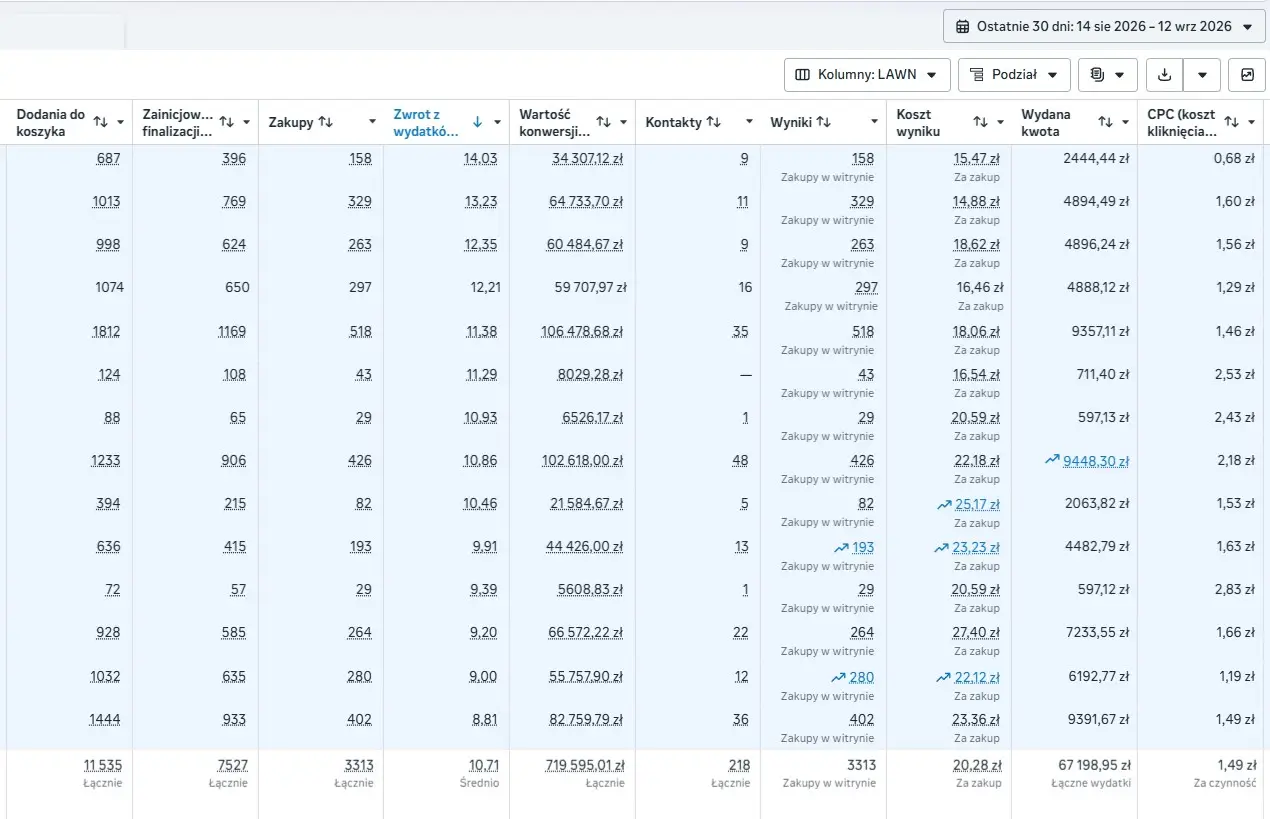
Task: Open Koszt wyniku column menu caret
Action: (1000, 122)
